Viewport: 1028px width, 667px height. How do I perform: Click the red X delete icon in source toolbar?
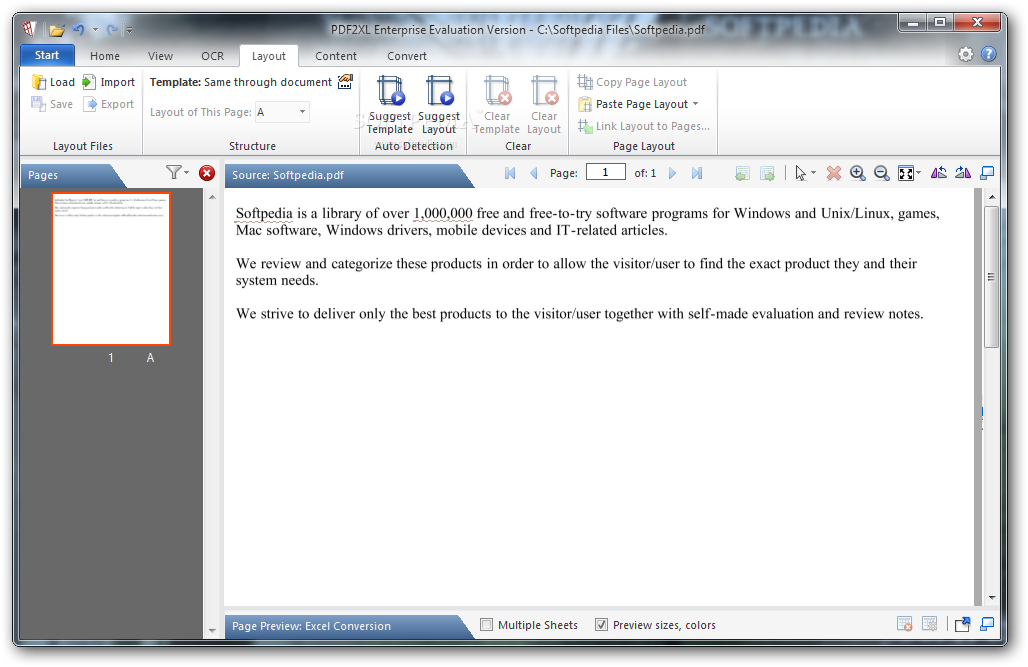pyautogui.click(x=833, y=173)
